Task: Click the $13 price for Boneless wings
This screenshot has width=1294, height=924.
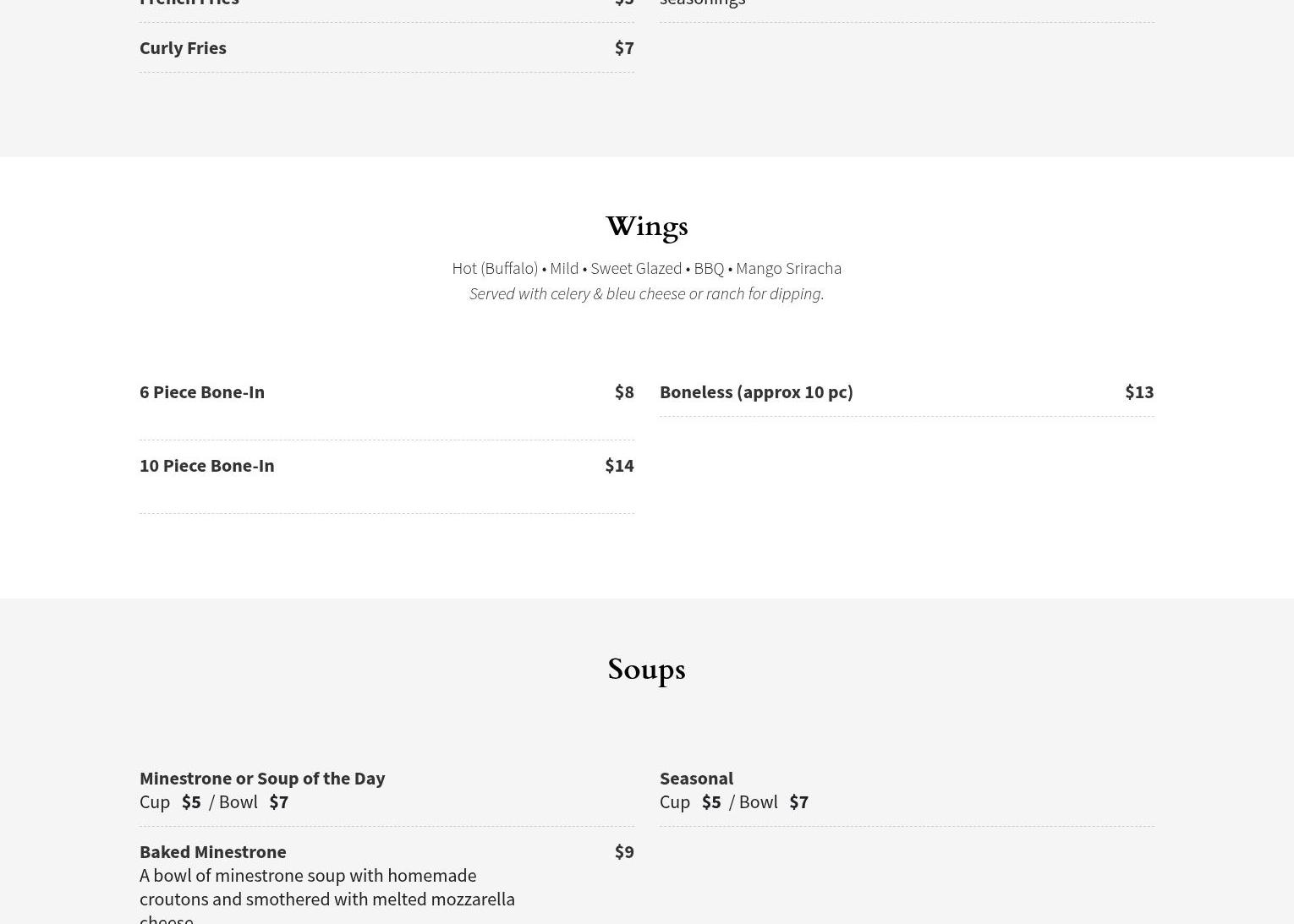Action: click(1139, 391)
